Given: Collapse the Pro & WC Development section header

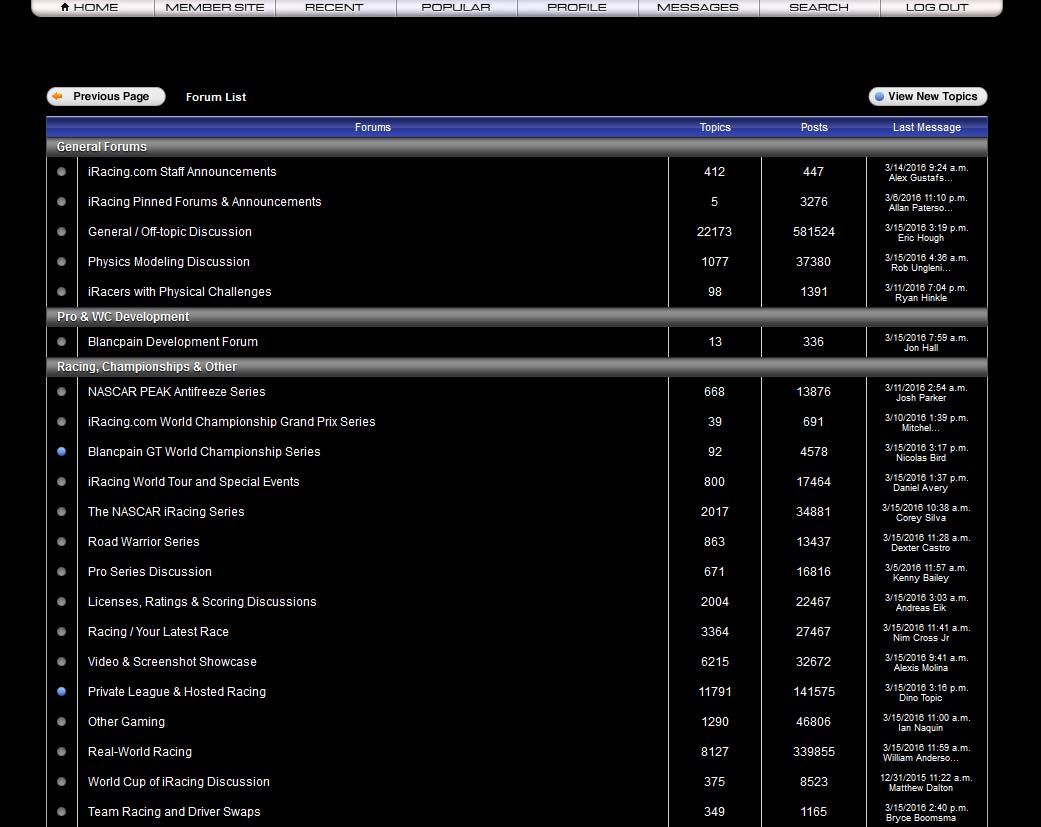Looking at the screenshot, I should [122, 315].
